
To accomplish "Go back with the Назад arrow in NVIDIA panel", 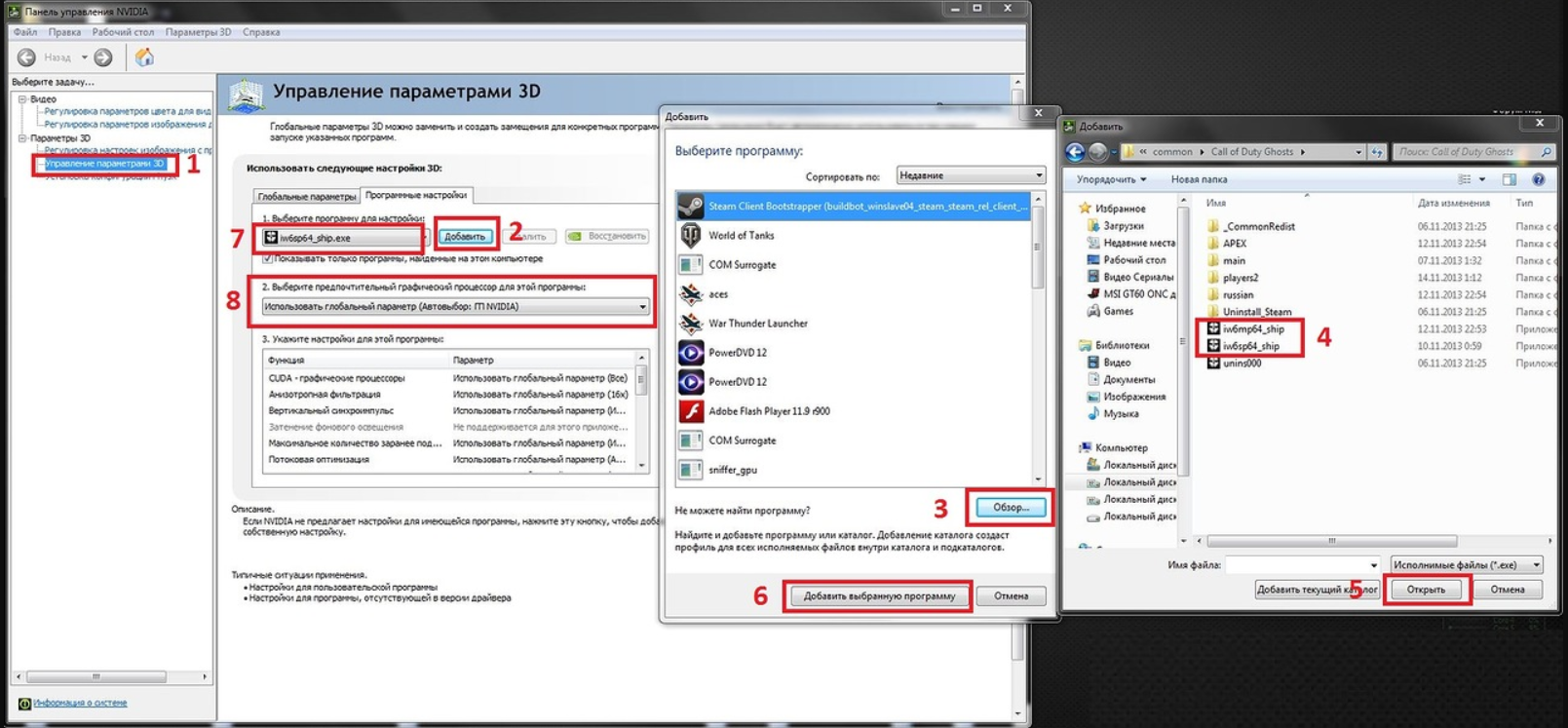I will coord(27,57).
